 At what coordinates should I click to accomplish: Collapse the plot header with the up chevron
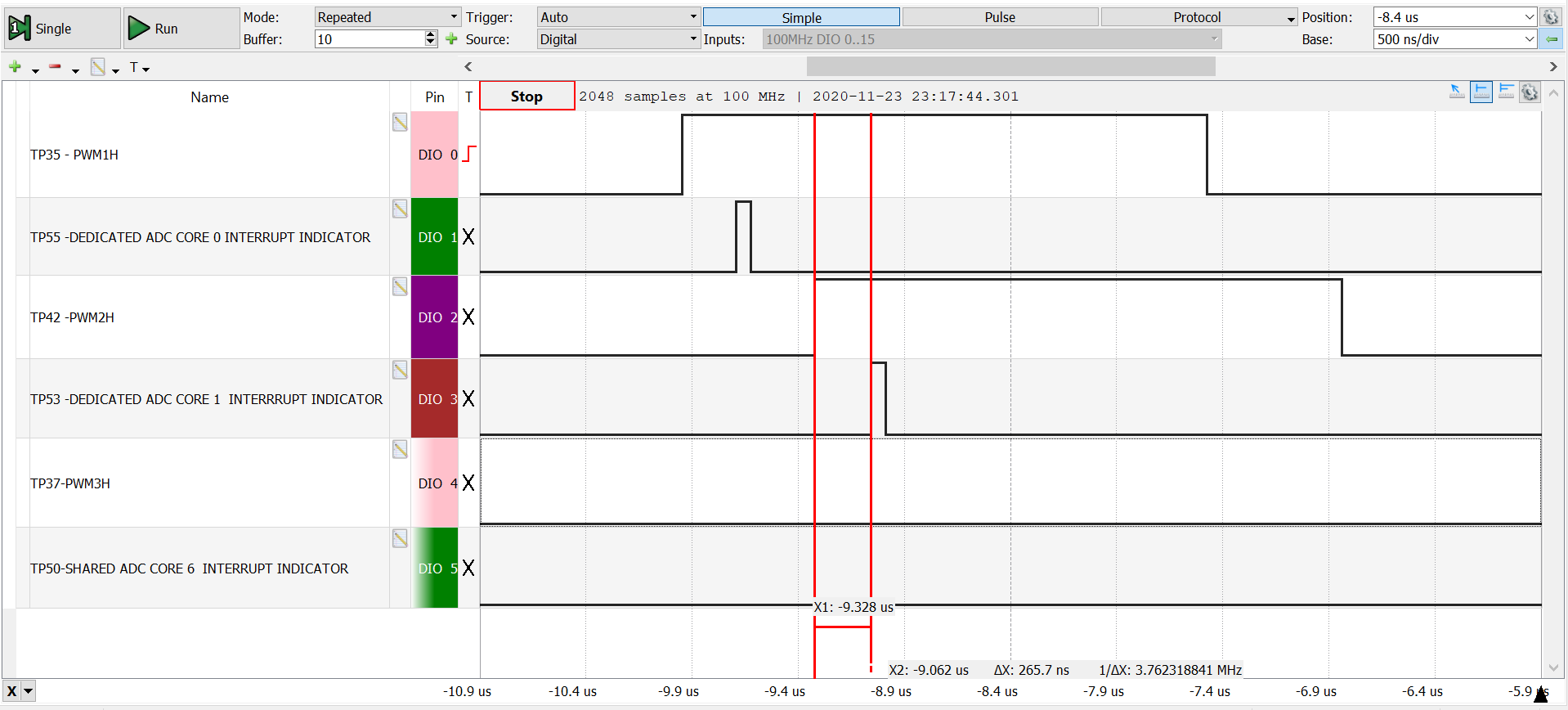click(1554, 93)
